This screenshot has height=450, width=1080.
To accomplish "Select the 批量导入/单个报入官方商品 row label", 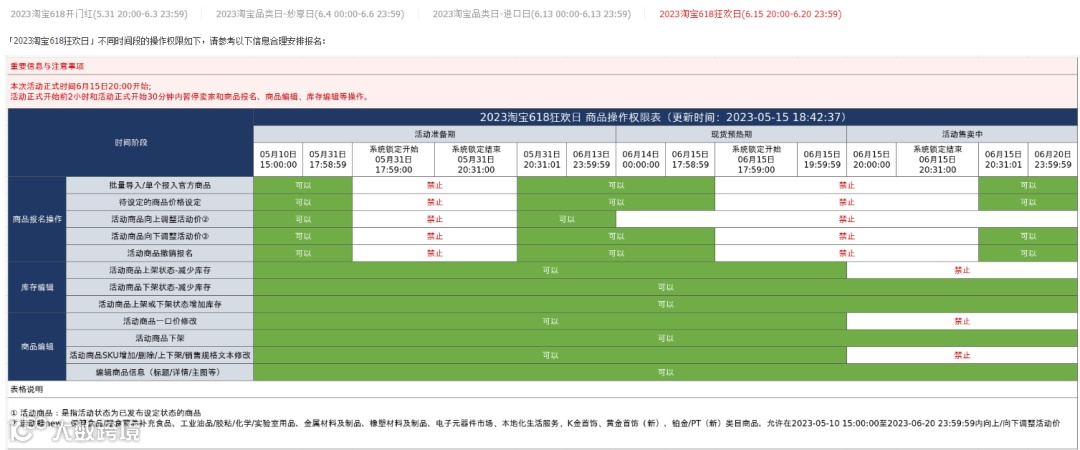I will 160,185.
